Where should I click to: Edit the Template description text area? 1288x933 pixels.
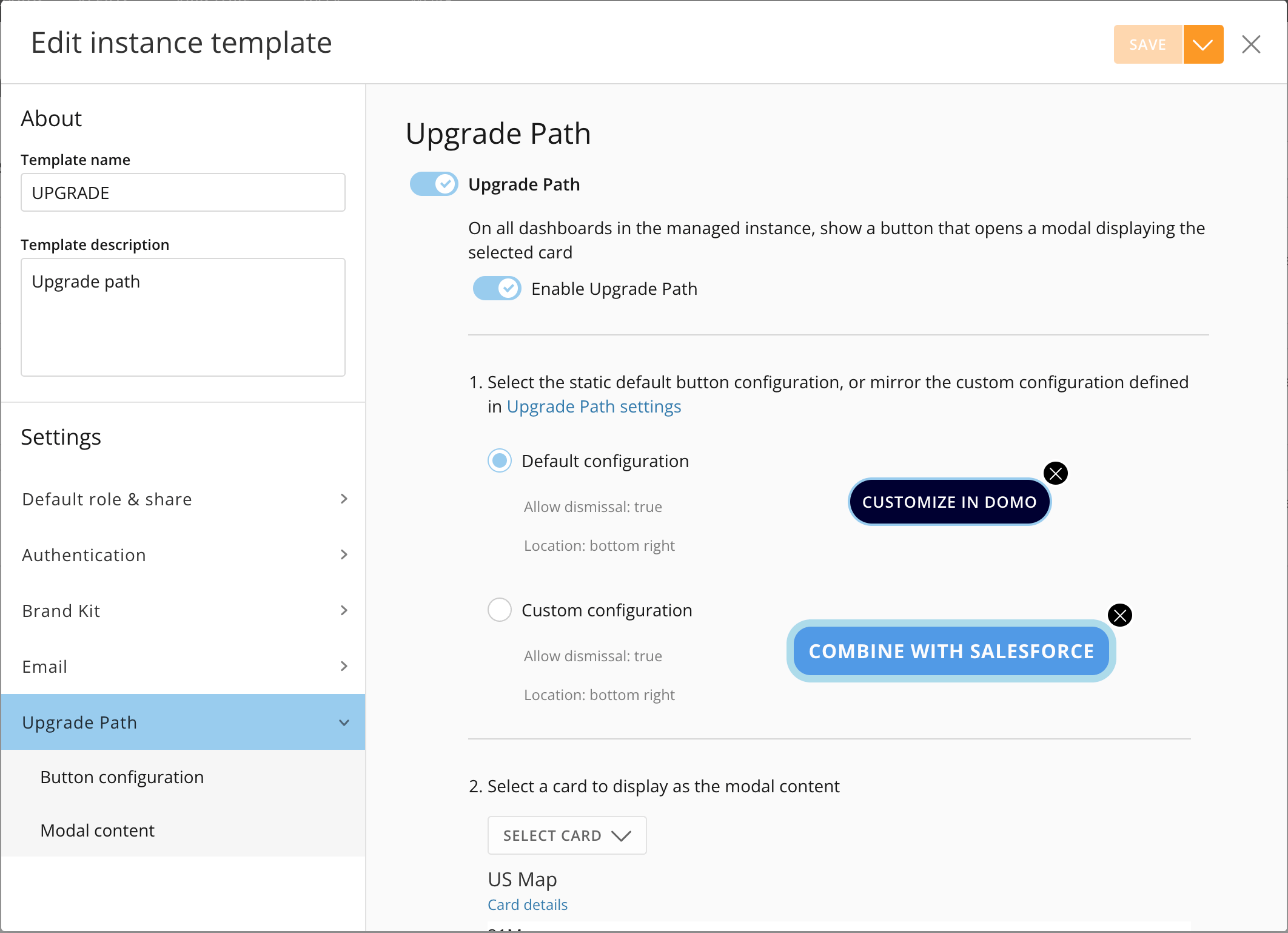point(183,317)
